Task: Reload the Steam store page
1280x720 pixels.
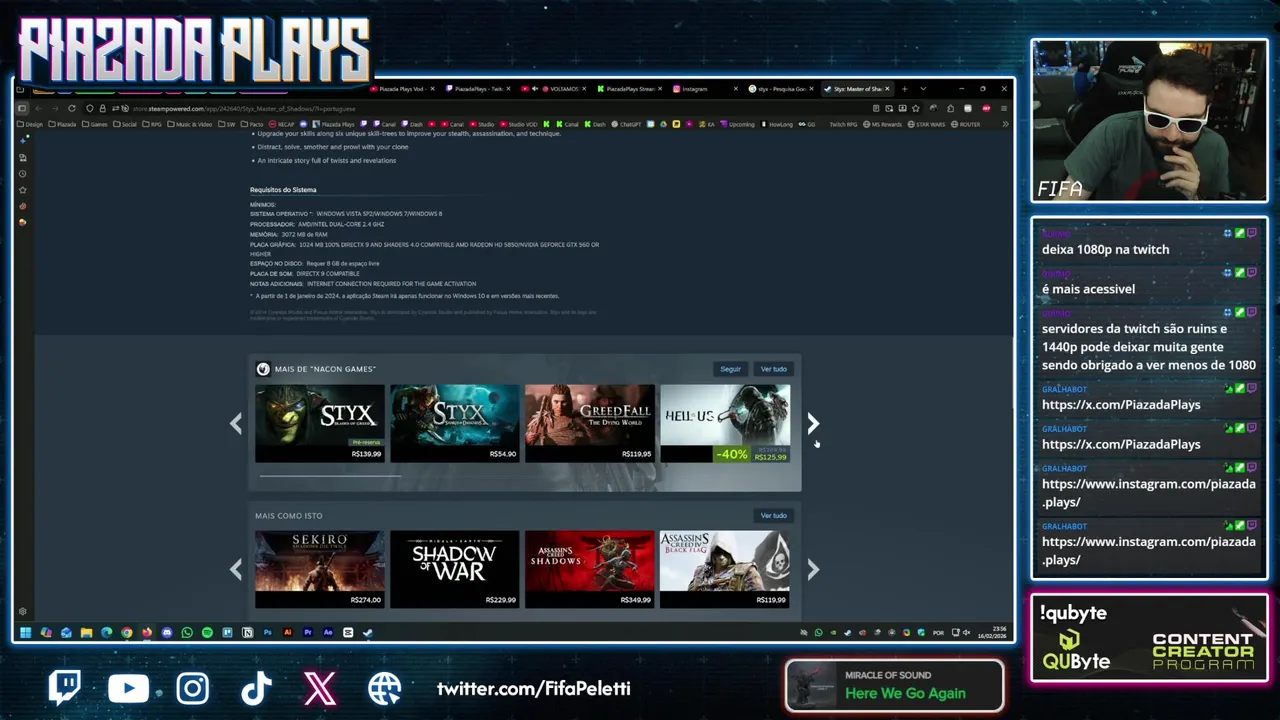Action: click(x=72, y=108)
